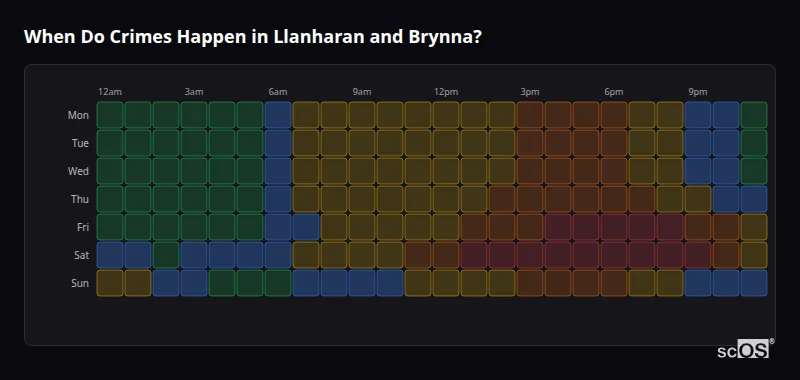Viewport: 800px width, 380px height.
Task: Select the Tuesday 3am green cell
Action: pyautogui.click(x=194, y=143)
